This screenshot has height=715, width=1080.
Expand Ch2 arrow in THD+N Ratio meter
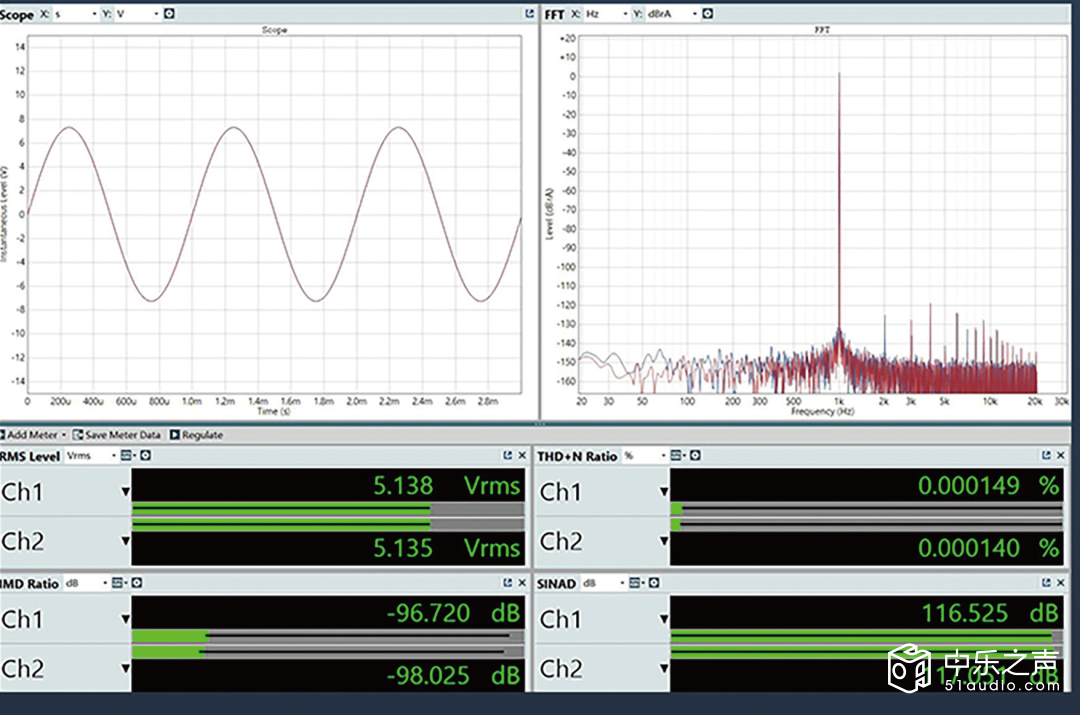[x=664, y=541]
